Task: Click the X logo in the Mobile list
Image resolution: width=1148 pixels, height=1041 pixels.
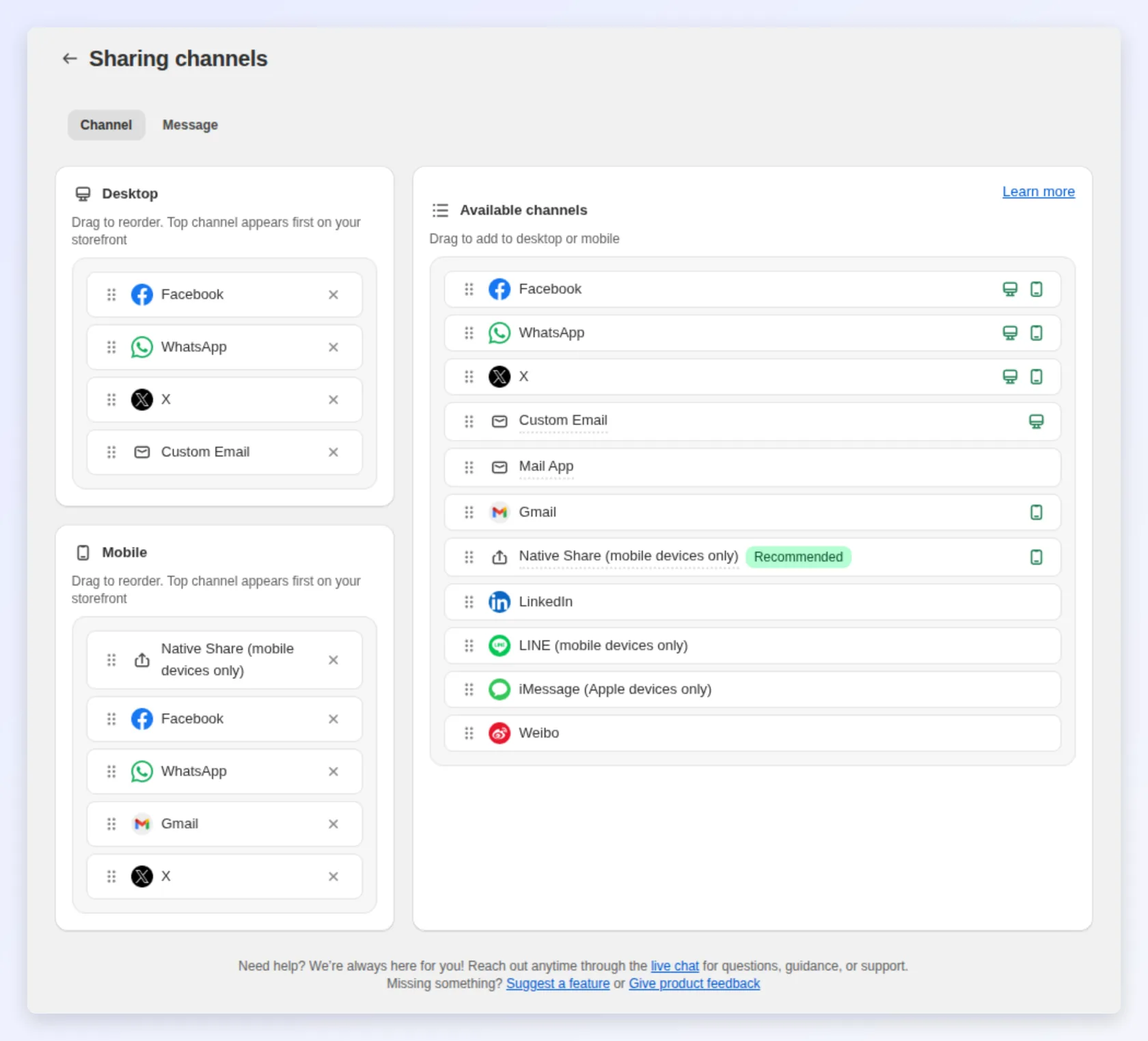Action: click(x=142, y=877)
